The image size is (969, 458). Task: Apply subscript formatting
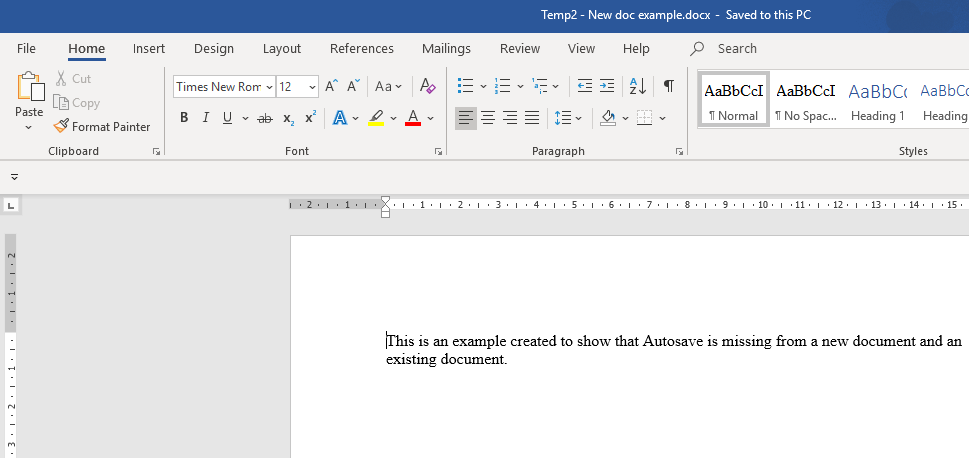tap(289, 118)
